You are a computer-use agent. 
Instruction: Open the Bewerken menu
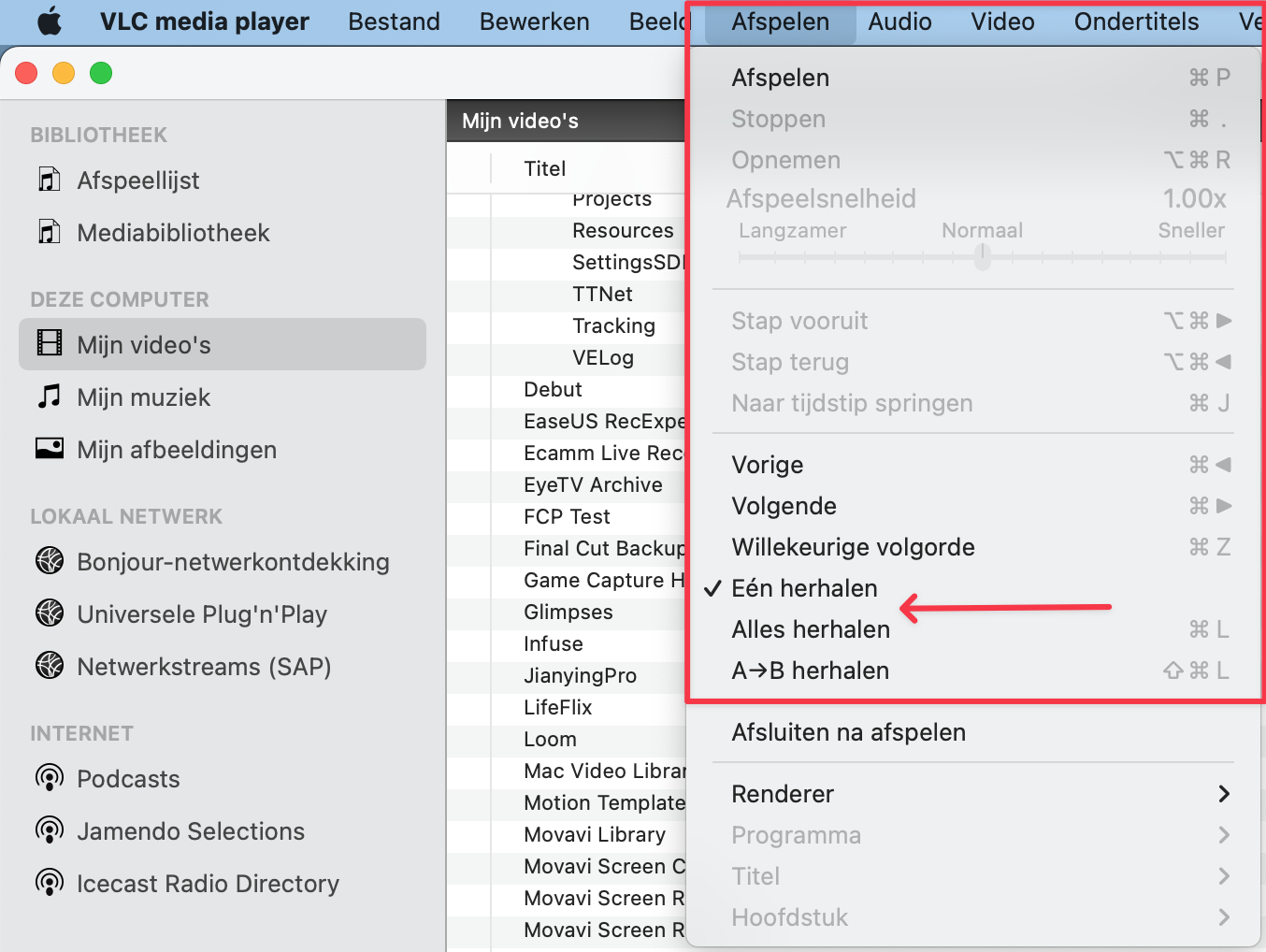(x=534, y=22)
